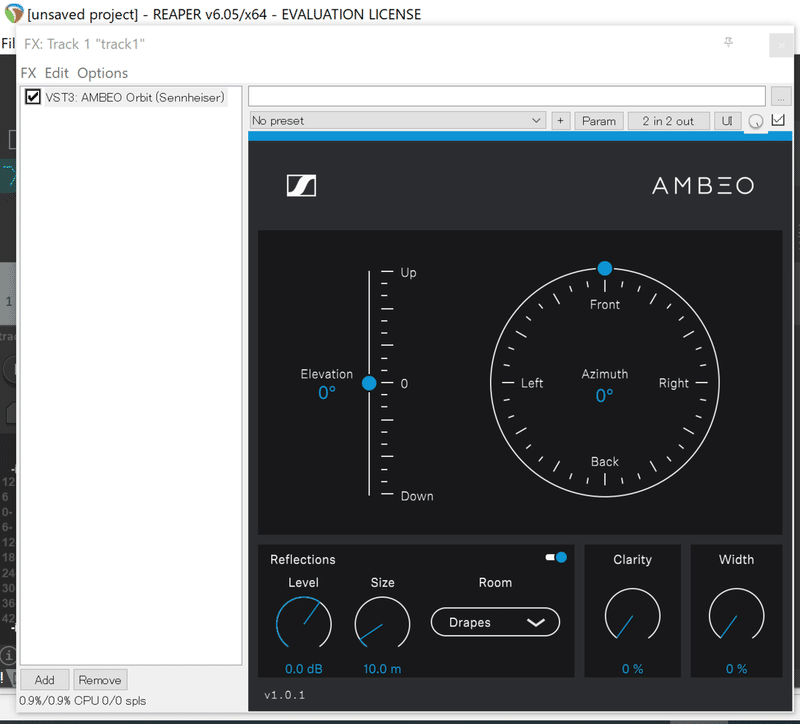This screenshot has width=800, height=724.
Task: Click the FX comment input field
Action: point(507,96)
